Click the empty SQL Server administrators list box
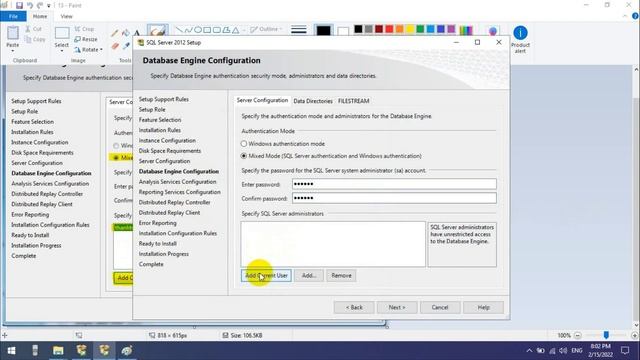640x360 pixels. tap(333, 244)
